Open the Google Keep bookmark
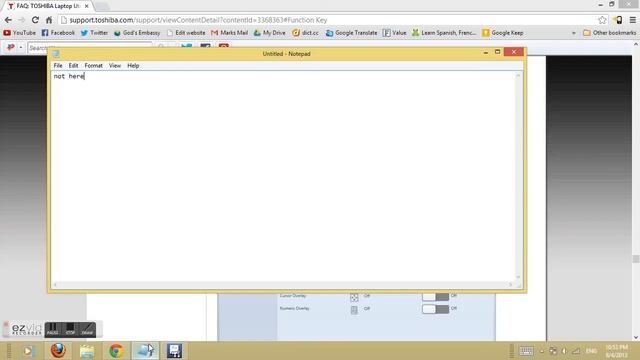 pyautogui.click(x=502, y=33)
